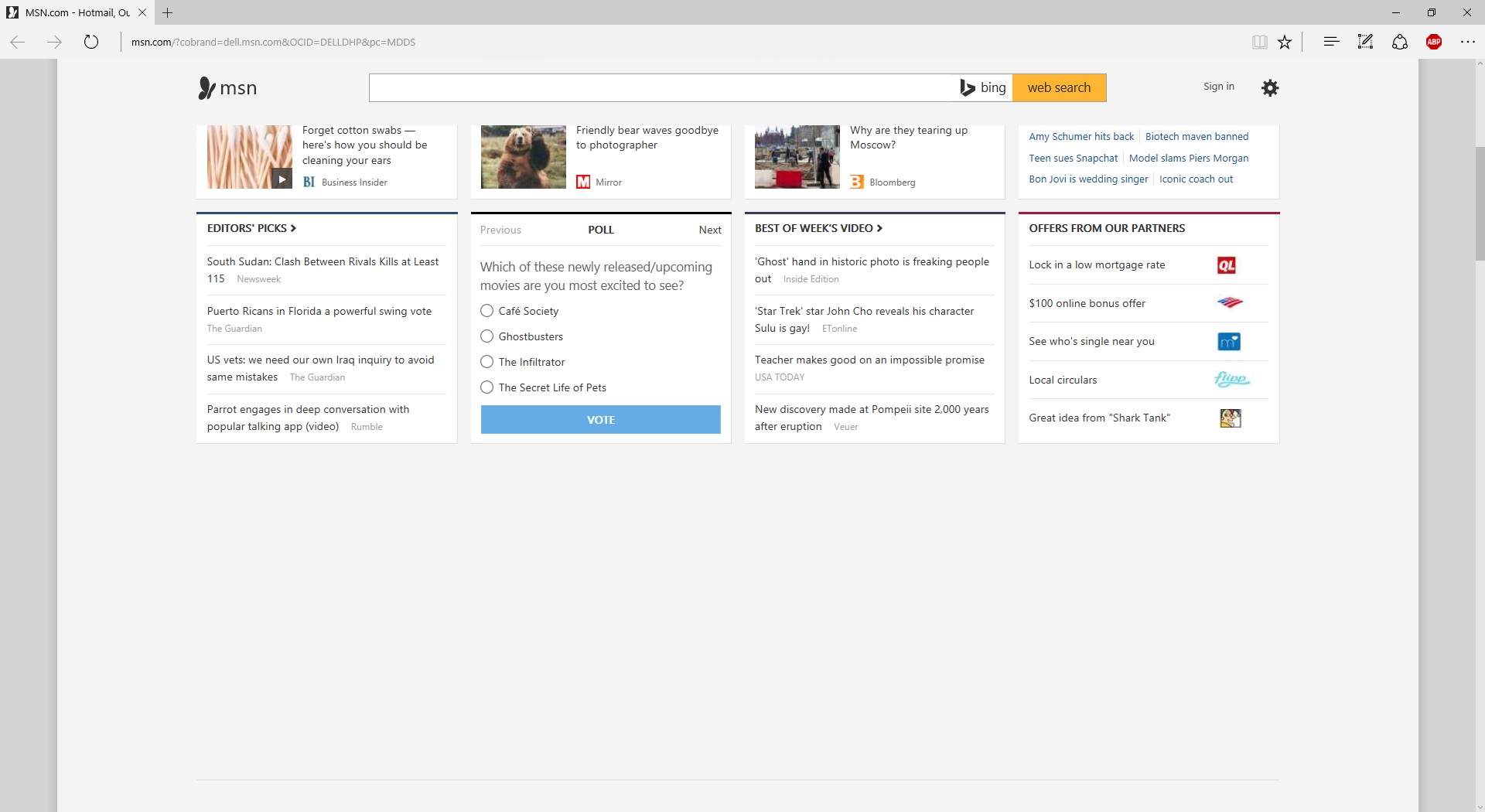Open a new browser tab
Image resolution: width=1485 pixels, height=812 pixels.
[168, 12]
